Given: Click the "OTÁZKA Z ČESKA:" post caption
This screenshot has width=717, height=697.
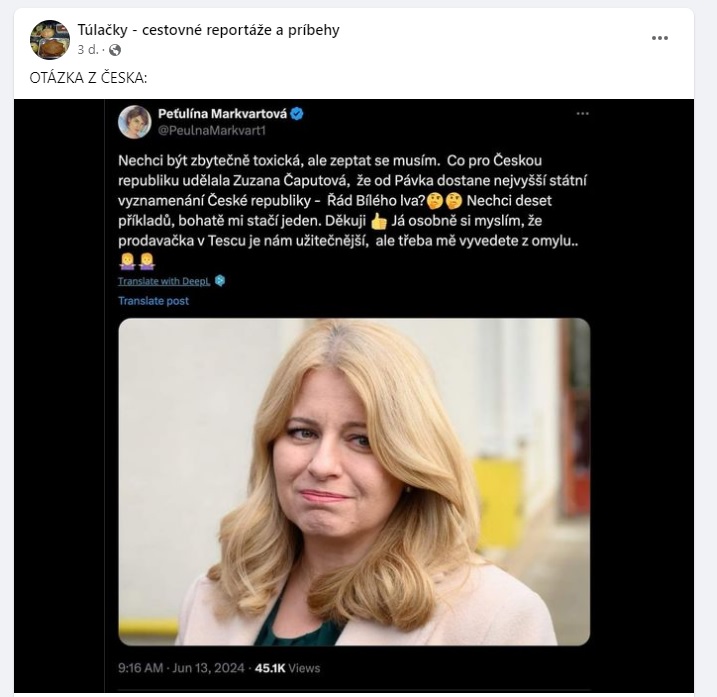Looking at the screenshot, I should click(87, 79).
